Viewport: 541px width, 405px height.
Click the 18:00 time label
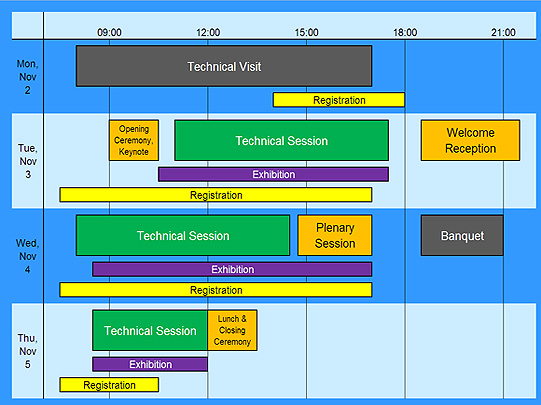click(405, 32)
